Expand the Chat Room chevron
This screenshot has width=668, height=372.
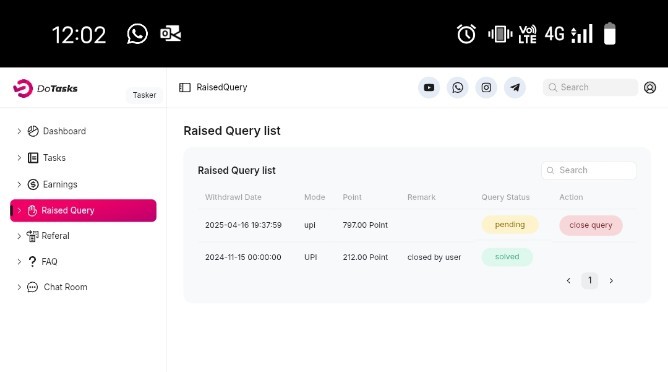[19, 287]
